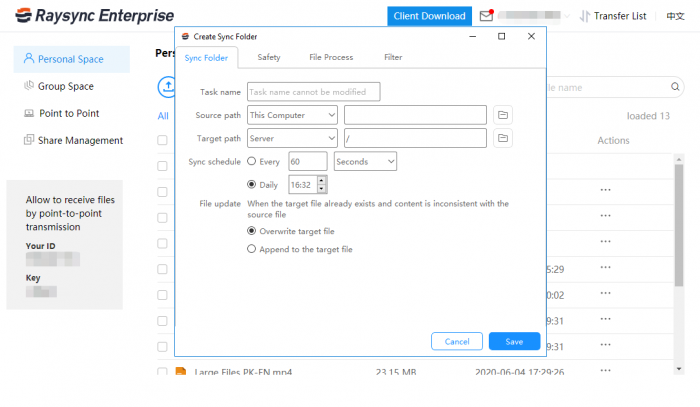Click the Large Files PK-EN.mp4 file icon
700x407 pixels.
[181, 371]
